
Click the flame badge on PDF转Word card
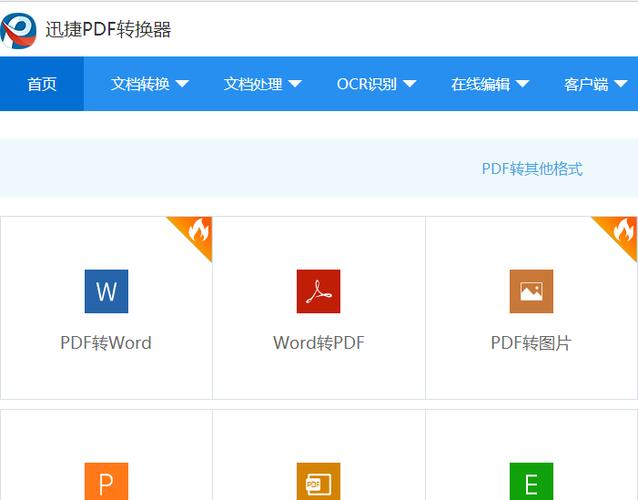(x=197, y=231)
